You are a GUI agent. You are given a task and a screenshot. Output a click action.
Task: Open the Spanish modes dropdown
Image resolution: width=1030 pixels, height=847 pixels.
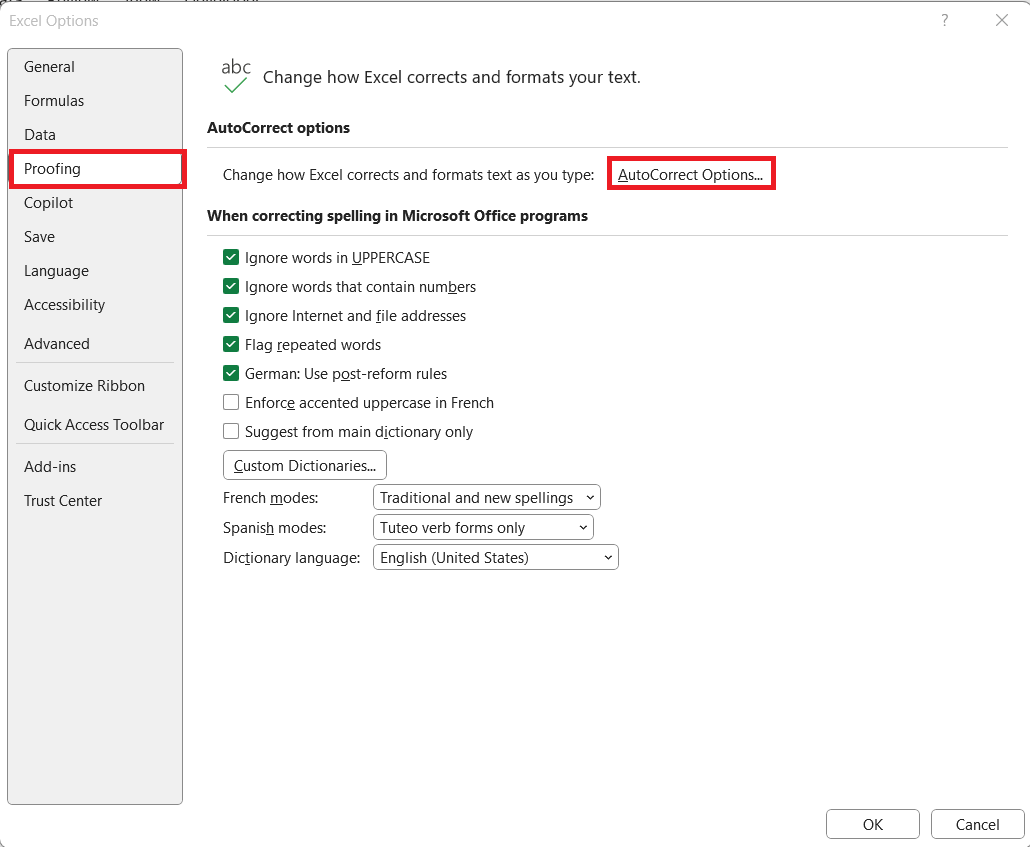tap(483, 527)
